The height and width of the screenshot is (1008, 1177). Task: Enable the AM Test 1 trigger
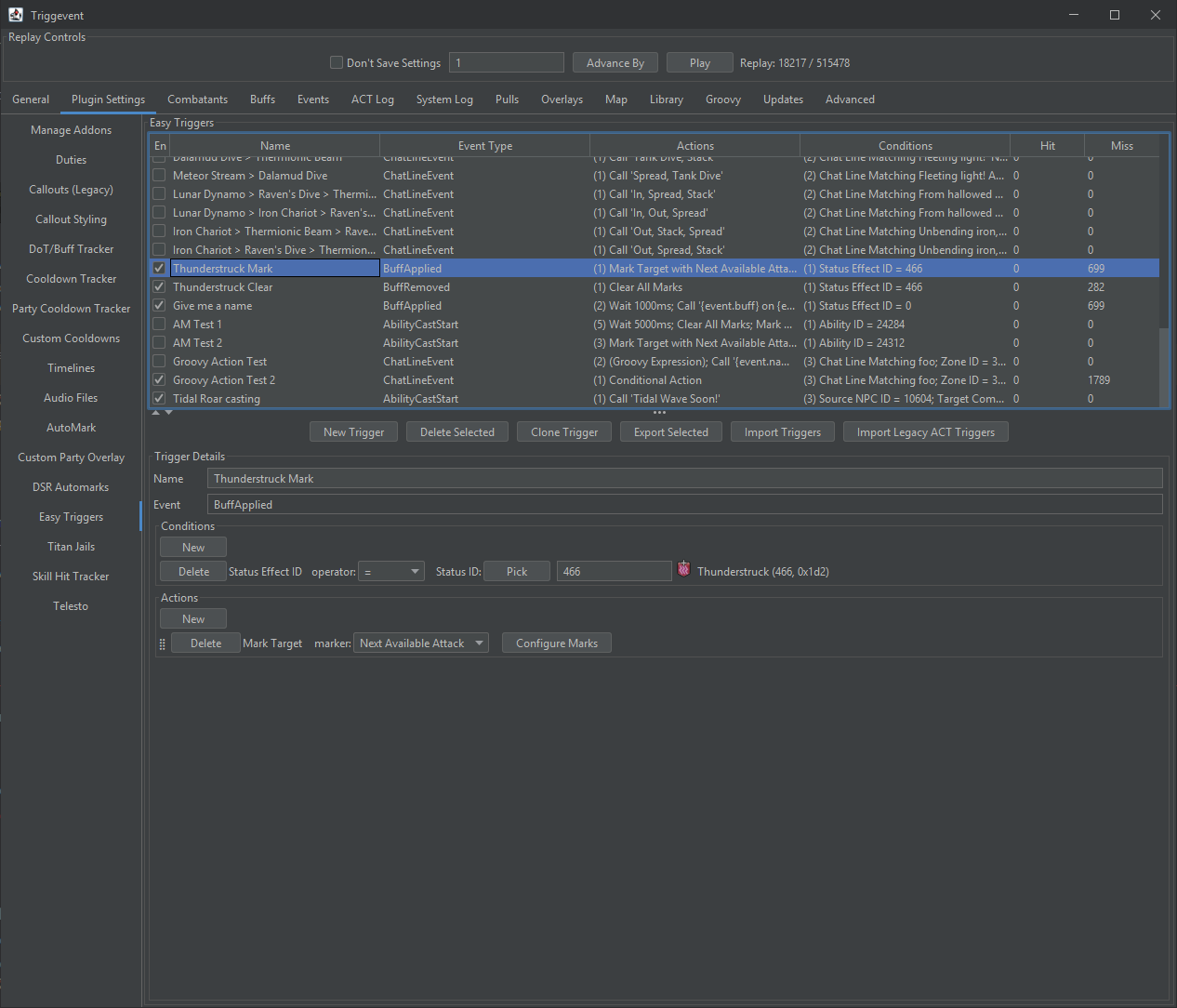tap(160, 325)
